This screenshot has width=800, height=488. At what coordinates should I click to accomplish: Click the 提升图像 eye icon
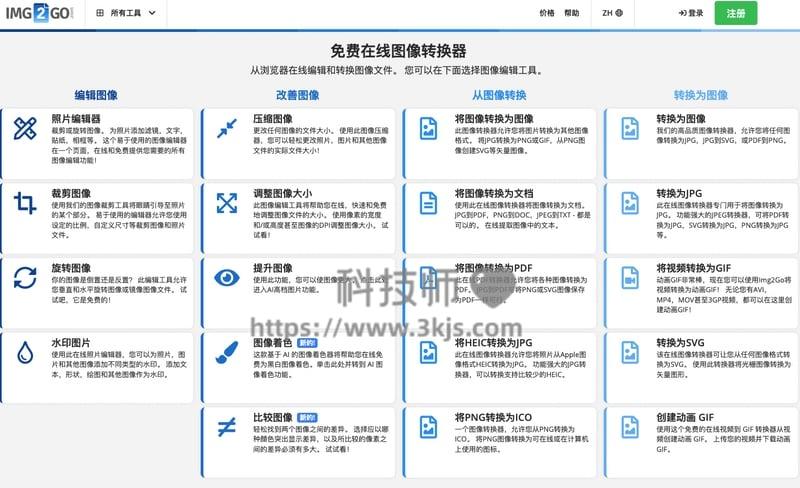tap(227, 278)
